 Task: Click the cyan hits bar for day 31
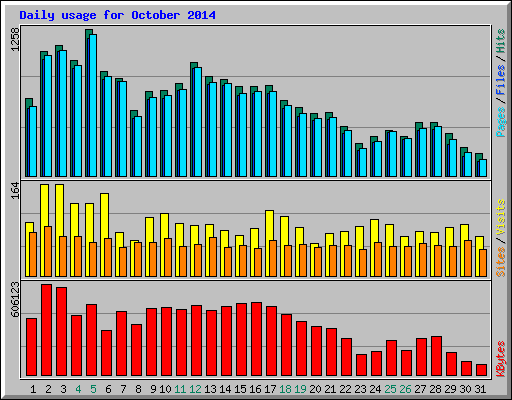coord(483,168)
